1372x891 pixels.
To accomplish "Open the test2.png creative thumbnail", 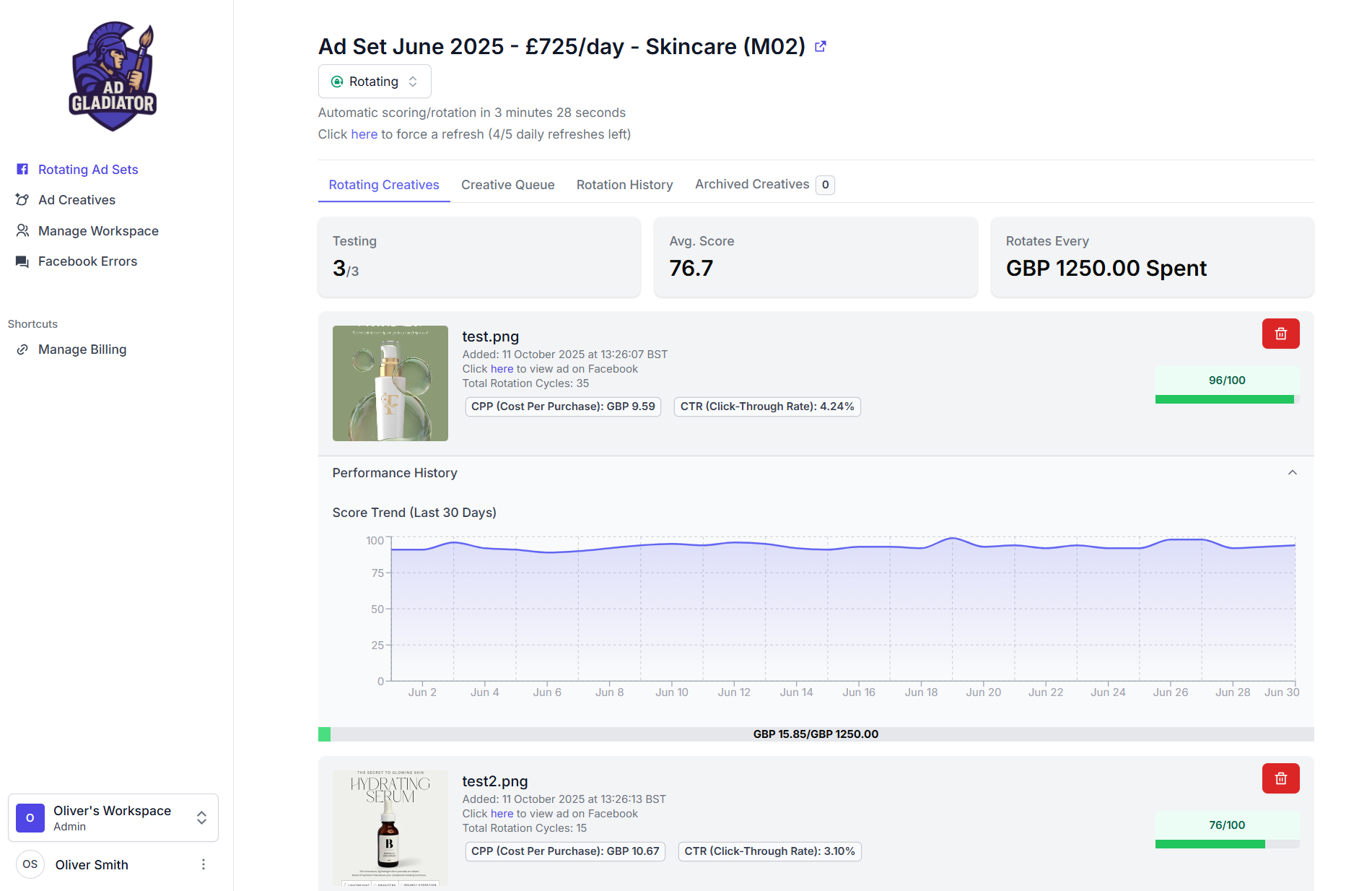I will click(390, 827).
